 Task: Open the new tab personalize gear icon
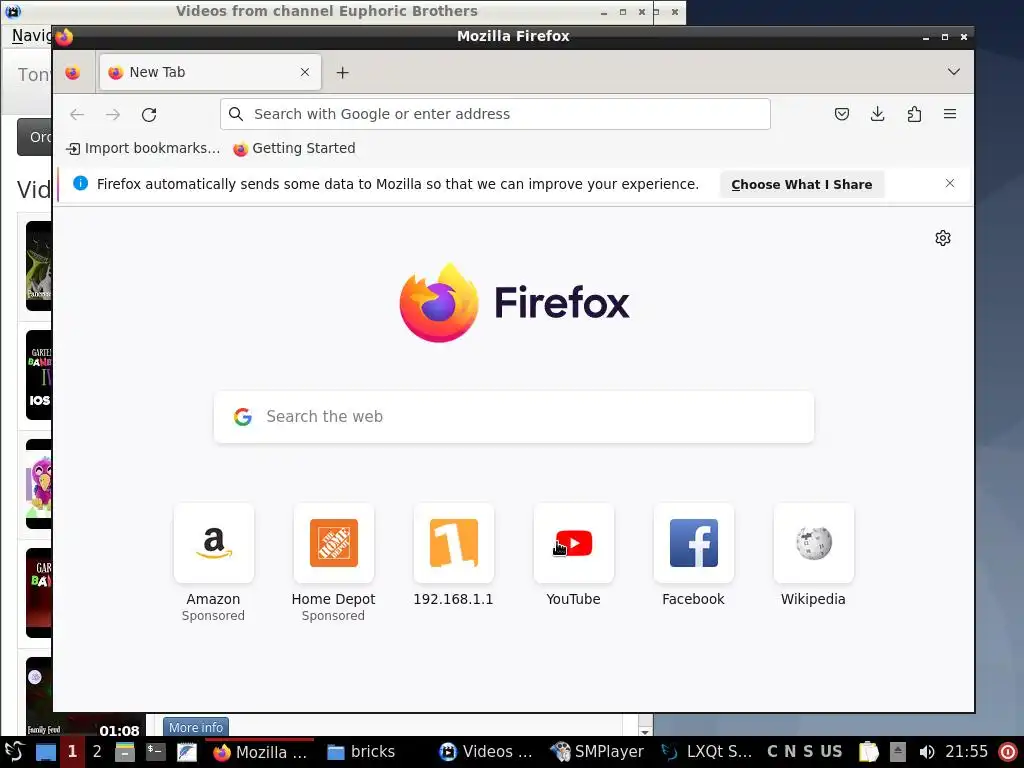pos(942,238)
